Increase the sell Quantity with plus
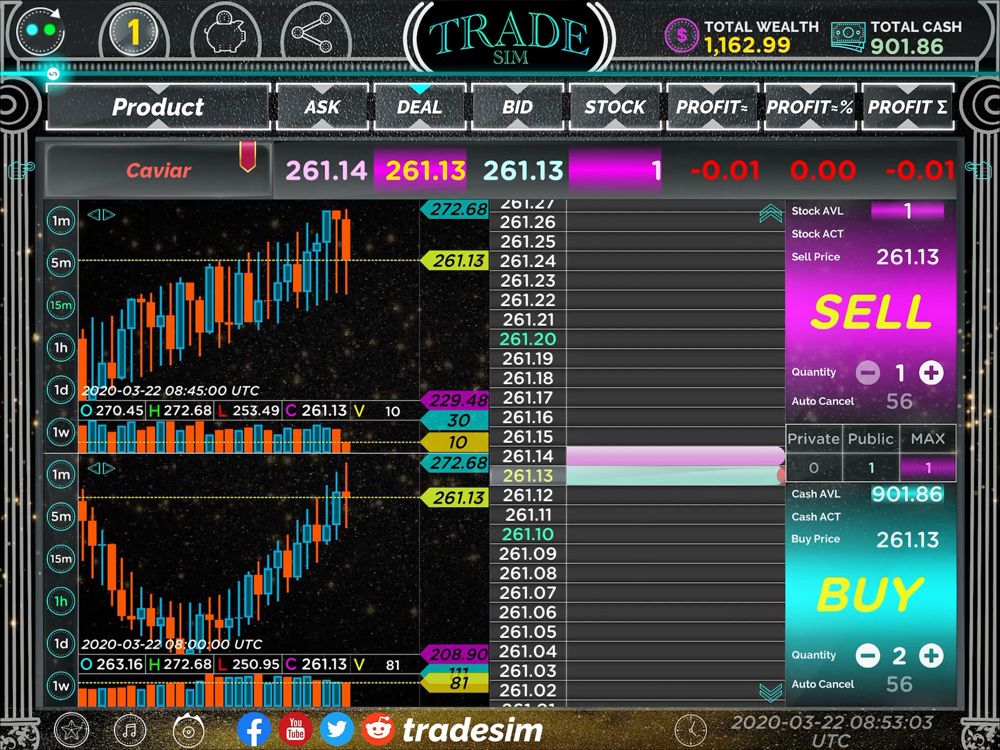Screen dimensions: 1000x750 point(931,372)
